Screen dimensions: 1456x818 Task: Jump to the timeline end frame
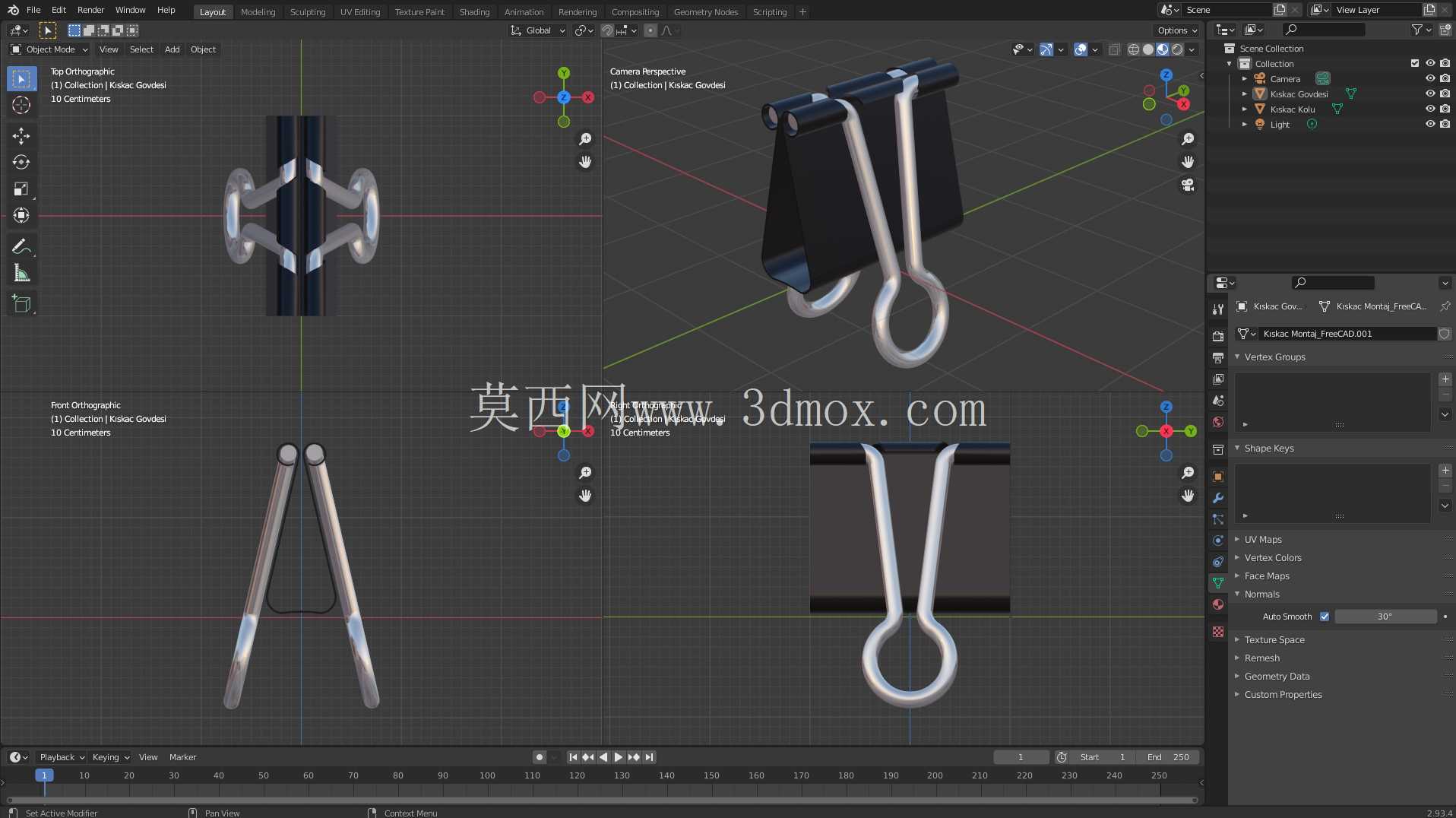click(649, 757)
